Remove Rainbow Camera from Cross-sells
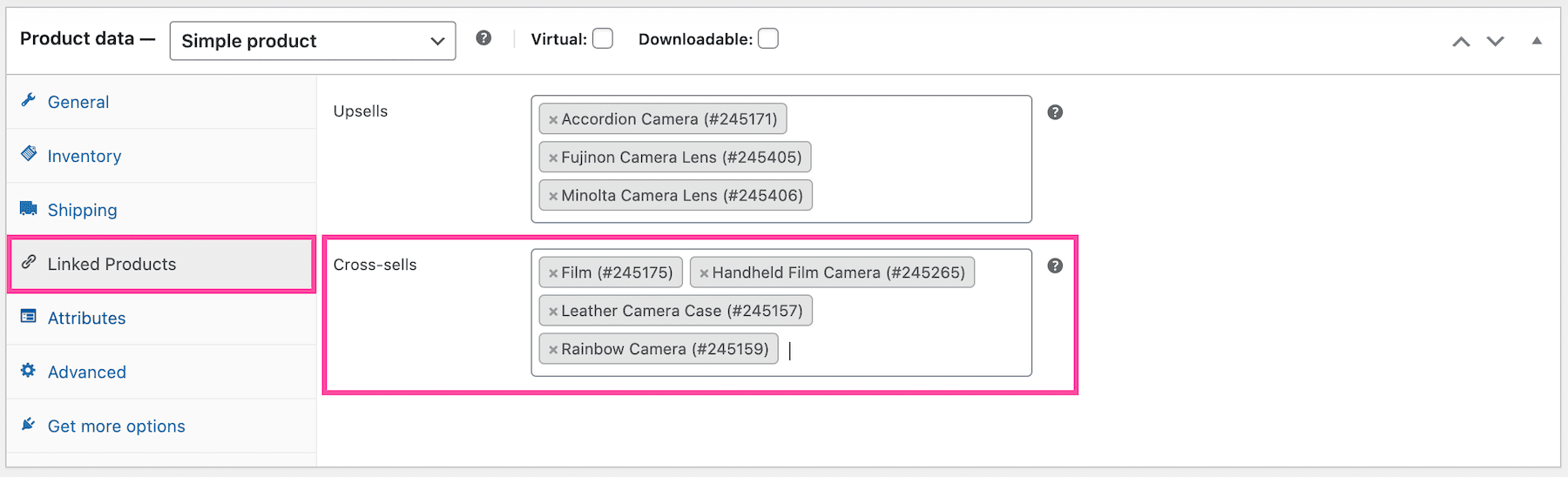 click(x=553, y=350)
